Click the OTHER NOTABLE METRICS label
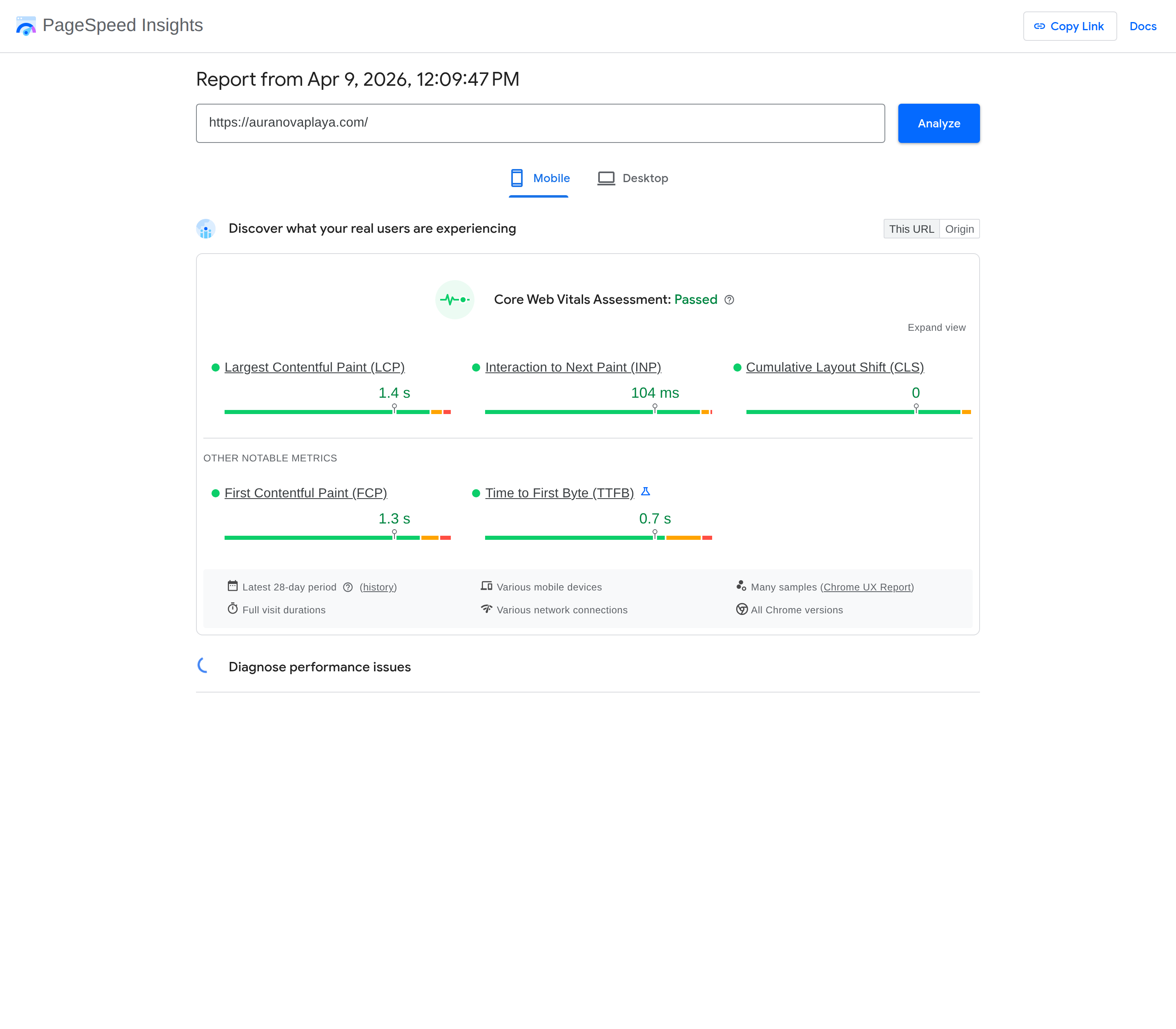This screenshot has width=1176, height=1029. pos(270,458)
